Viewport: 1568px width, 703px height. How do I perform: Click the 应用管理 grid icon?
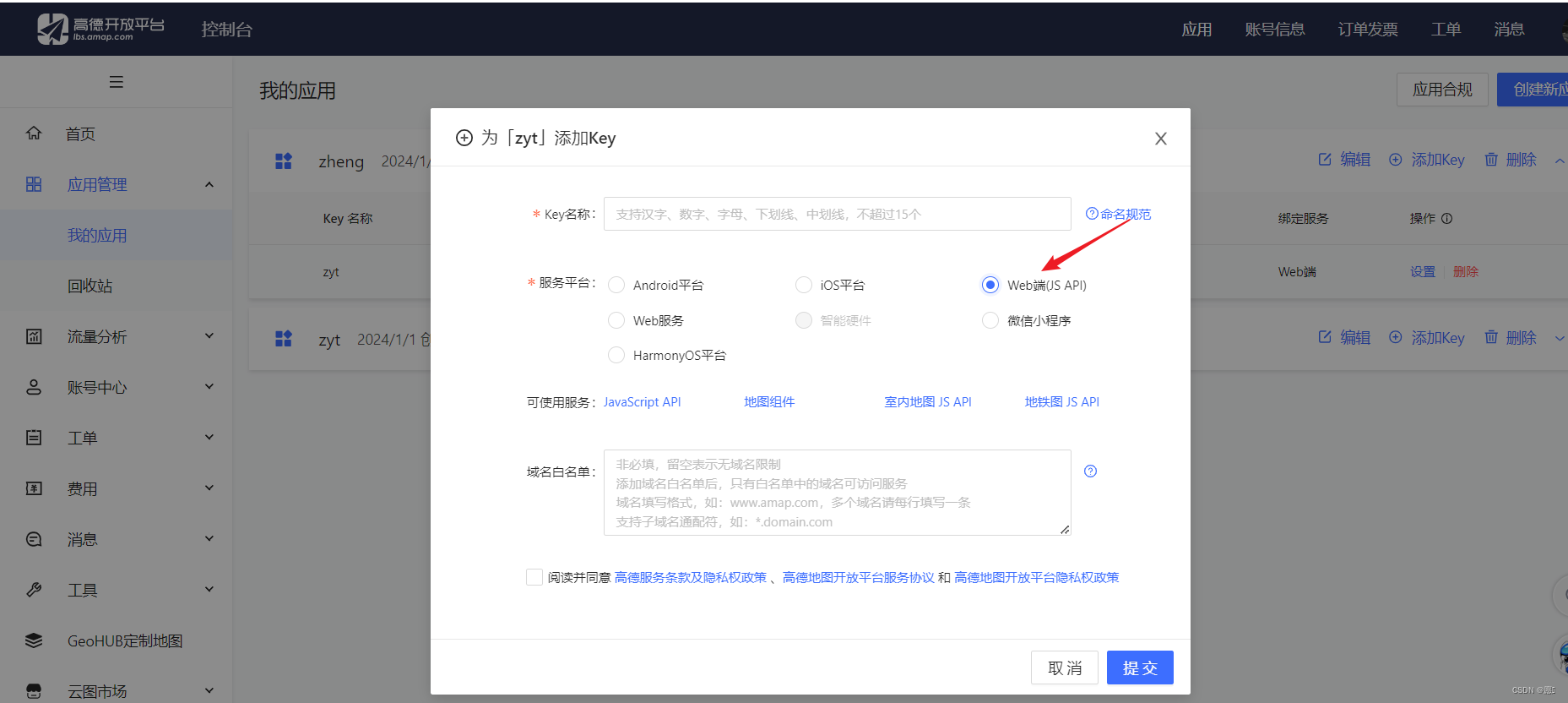tap(34, 184)
